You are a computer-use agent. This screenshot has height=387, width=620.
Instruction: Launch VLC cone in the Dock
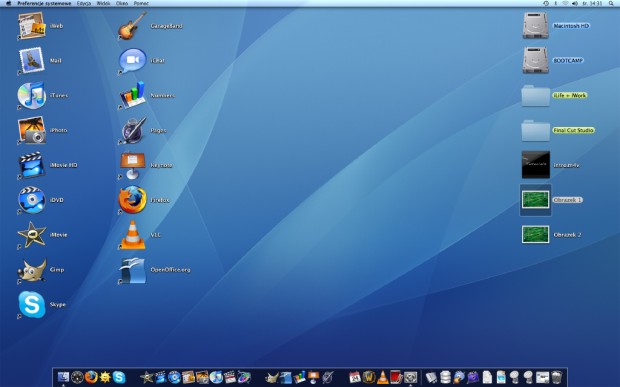pyautogui.click(x=382, y=377)
